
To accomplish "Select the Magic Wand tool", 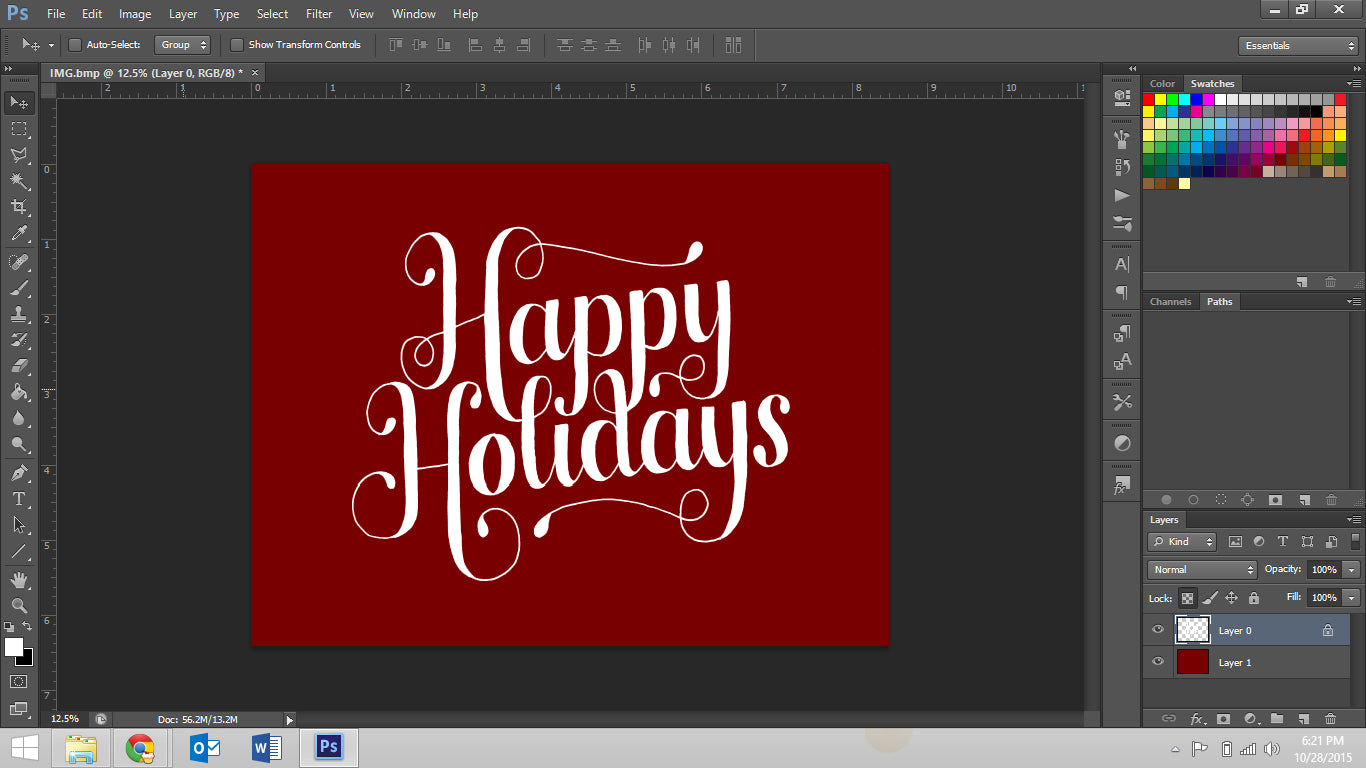I will [19, 181].
